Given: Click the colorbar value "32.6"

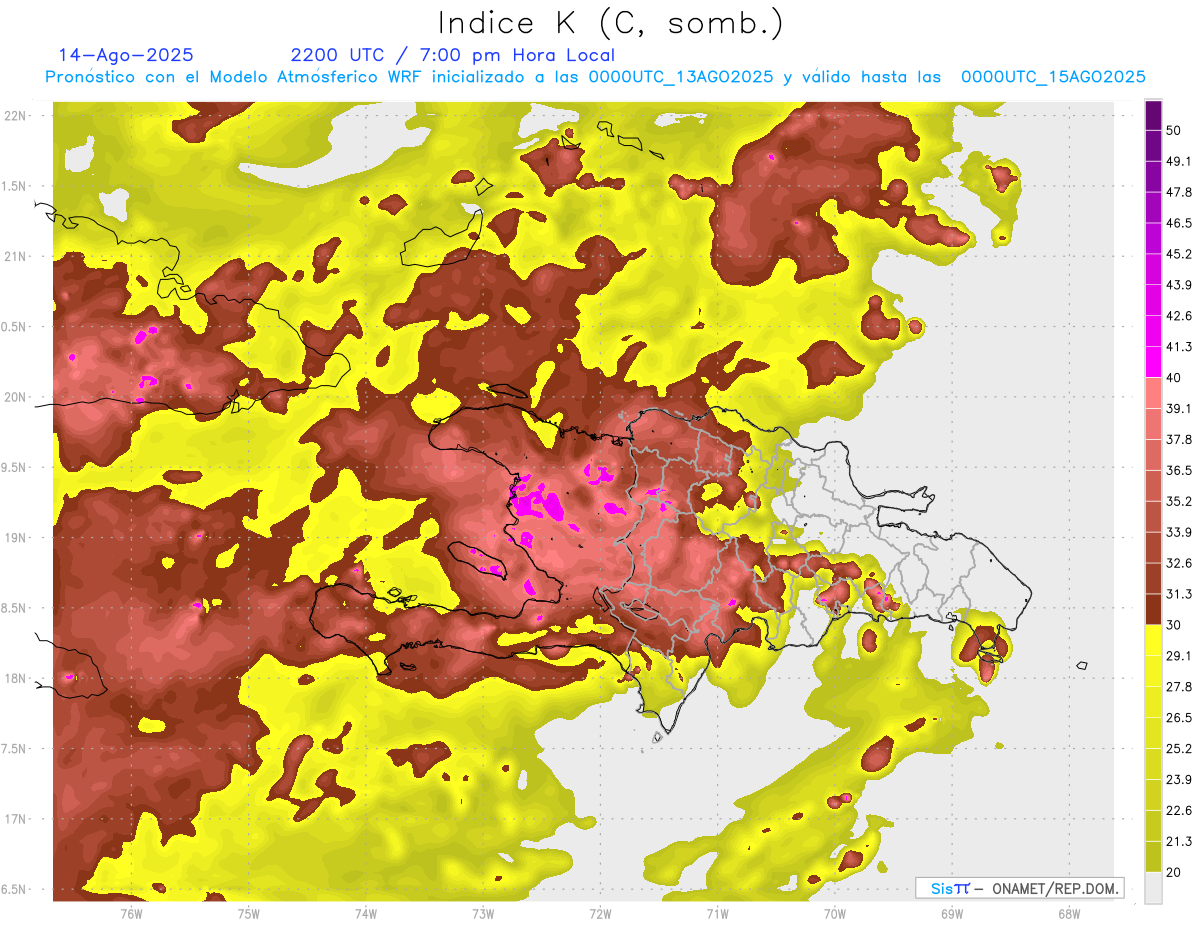Looking at the screenshot, I should (1178, 563).
